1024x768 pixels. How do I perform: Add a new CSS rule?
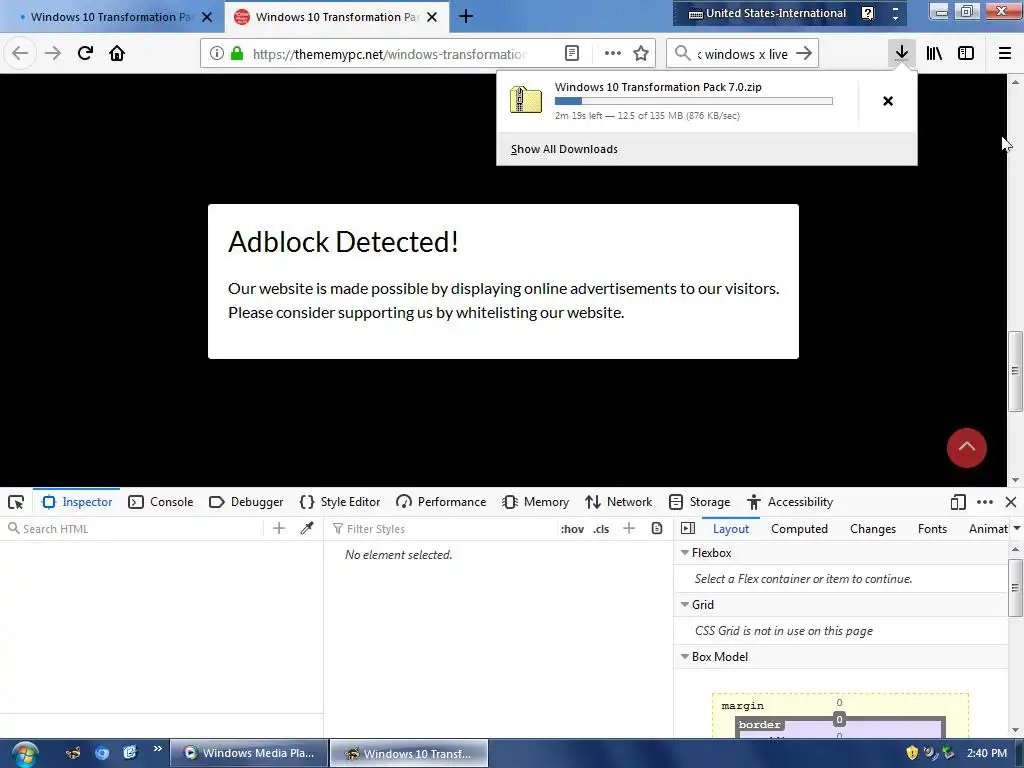tap(629, 528)
